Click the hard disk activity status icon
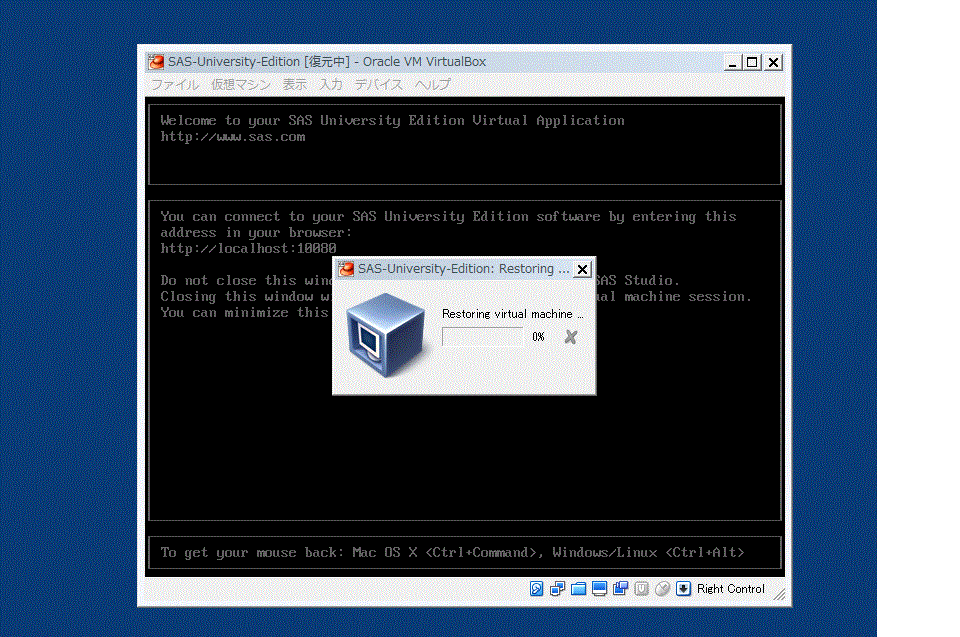 (x=536, y=589)
